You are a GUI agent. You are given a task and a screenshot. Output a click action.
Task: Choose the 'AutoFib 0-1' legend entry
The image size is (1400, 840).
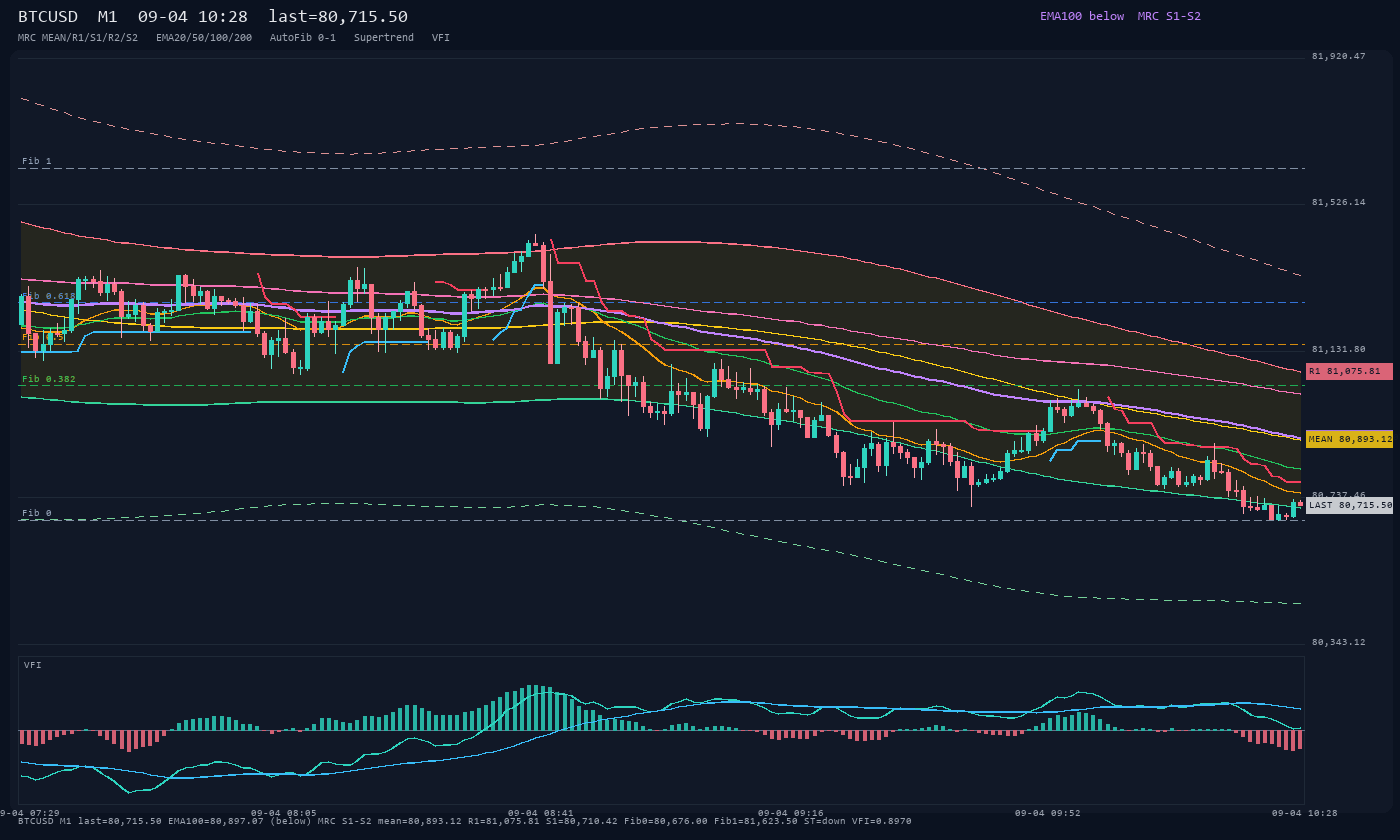[x=303, y=37]
